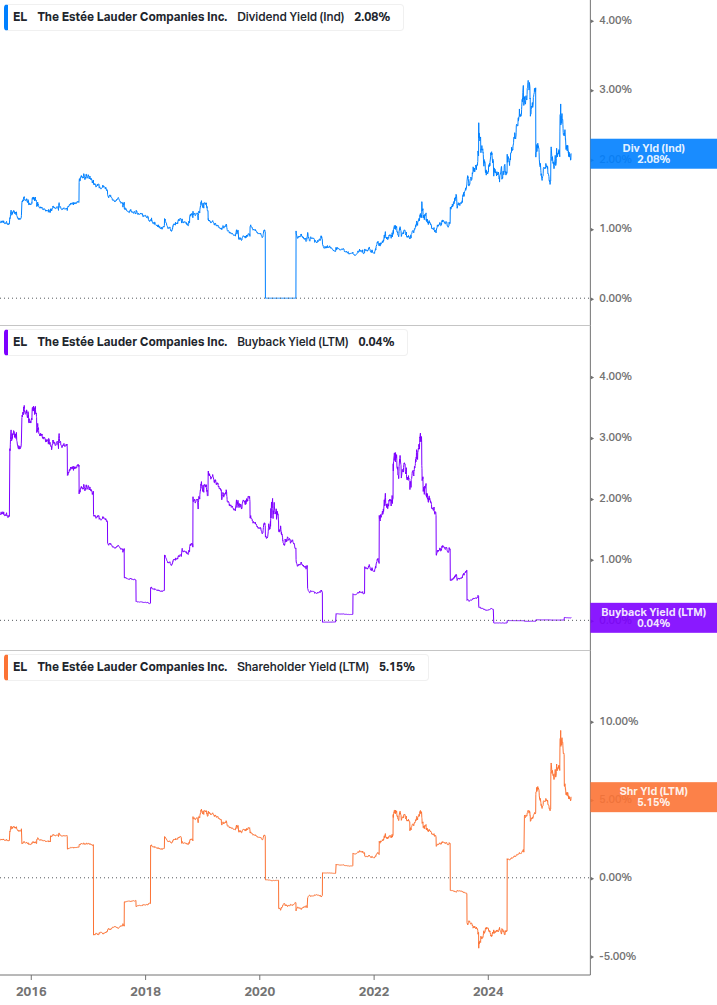Click the EL ticker in the dividend yield legend
This screenshot has height=1005, width=717.
pos(20,17)
